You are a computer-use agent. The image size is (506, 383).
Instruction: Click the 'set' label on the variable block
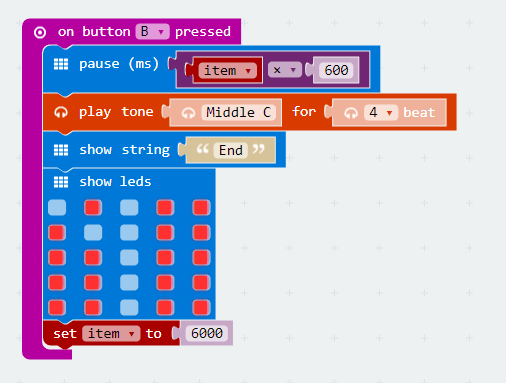65,333
